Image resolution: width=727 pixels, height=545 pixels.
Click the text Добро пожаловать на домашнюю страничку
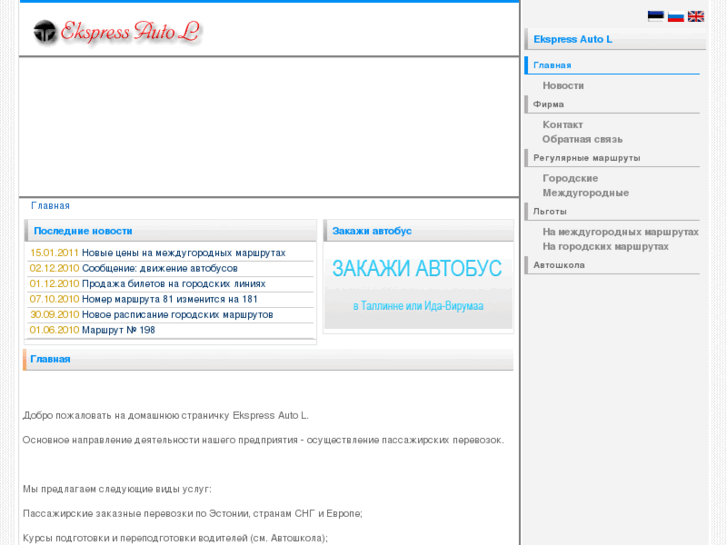pyautogui.click(x=126, y=416)
